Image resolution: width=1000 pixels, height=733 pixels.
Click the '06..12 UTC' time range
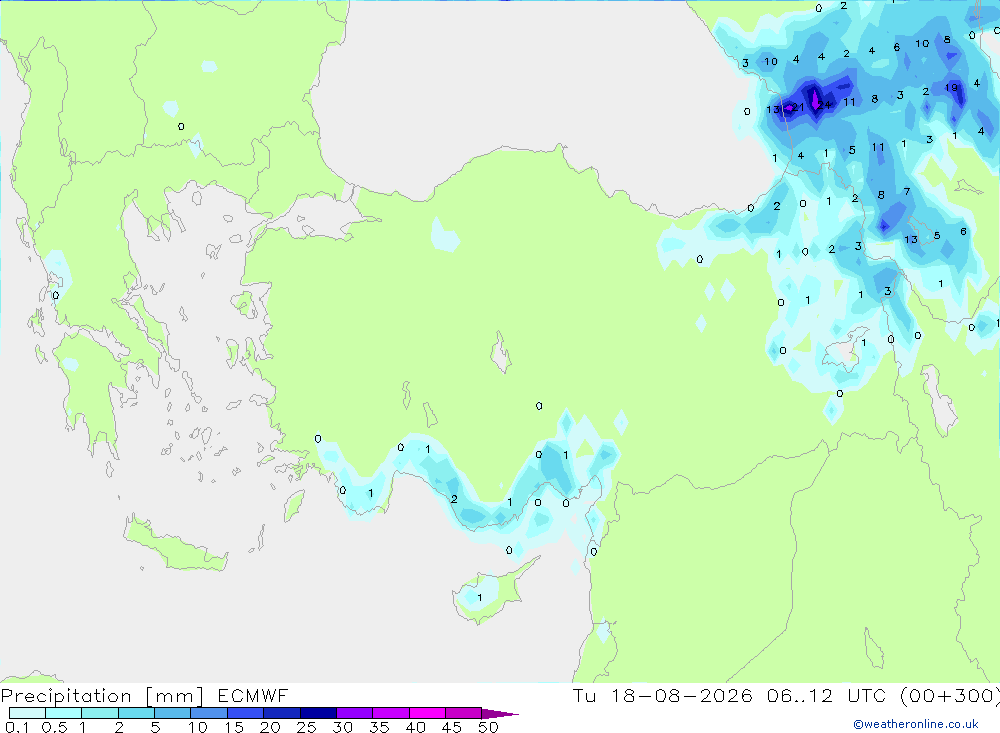point(829,695)
